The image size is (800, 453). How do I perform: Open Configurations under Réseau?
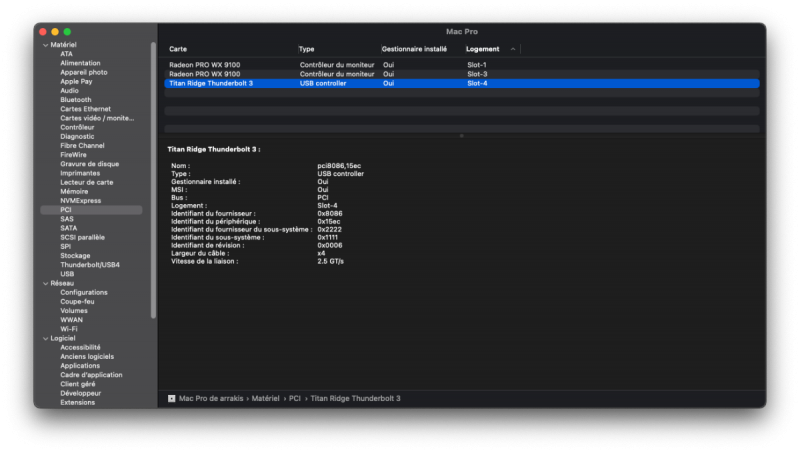click(84, 293)
